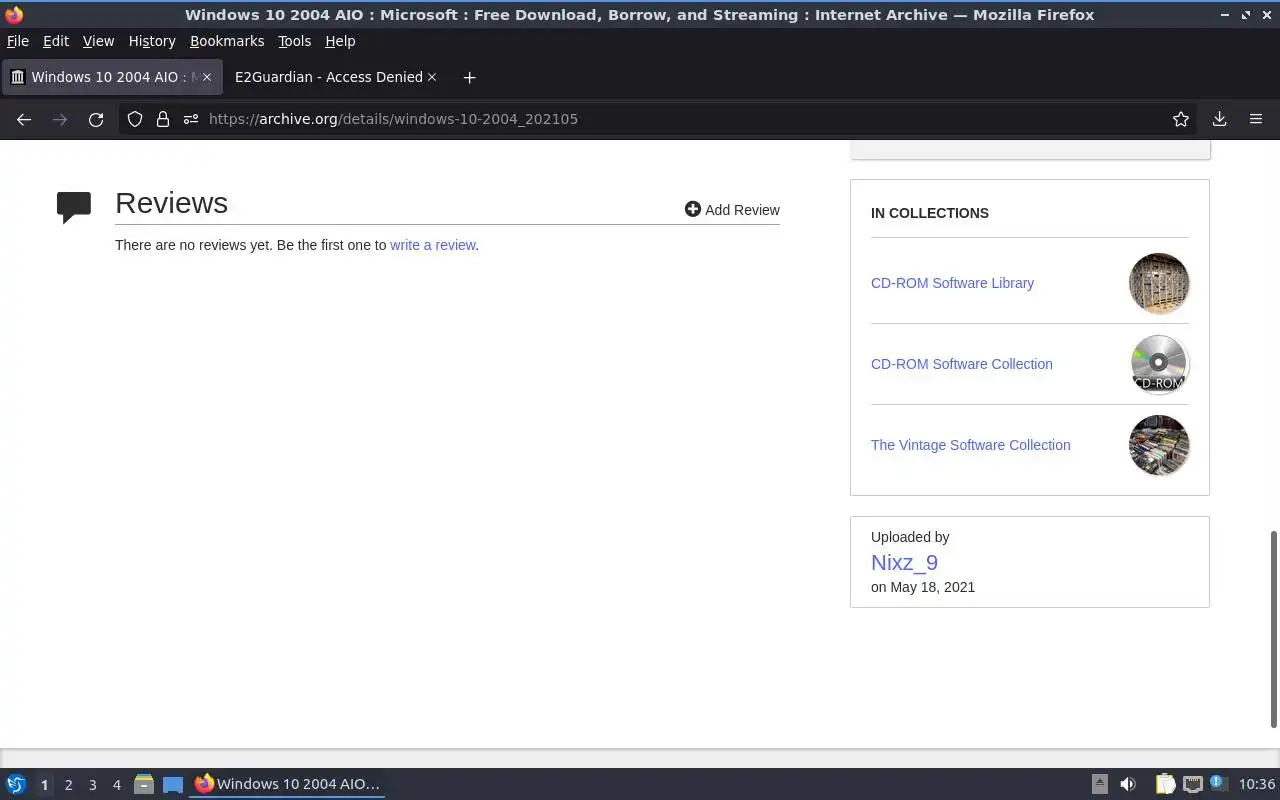The width and height of the screenshot is (1280, 800).
Task: Open The Vintage Software Collection link
Action: tap(970, 445)
